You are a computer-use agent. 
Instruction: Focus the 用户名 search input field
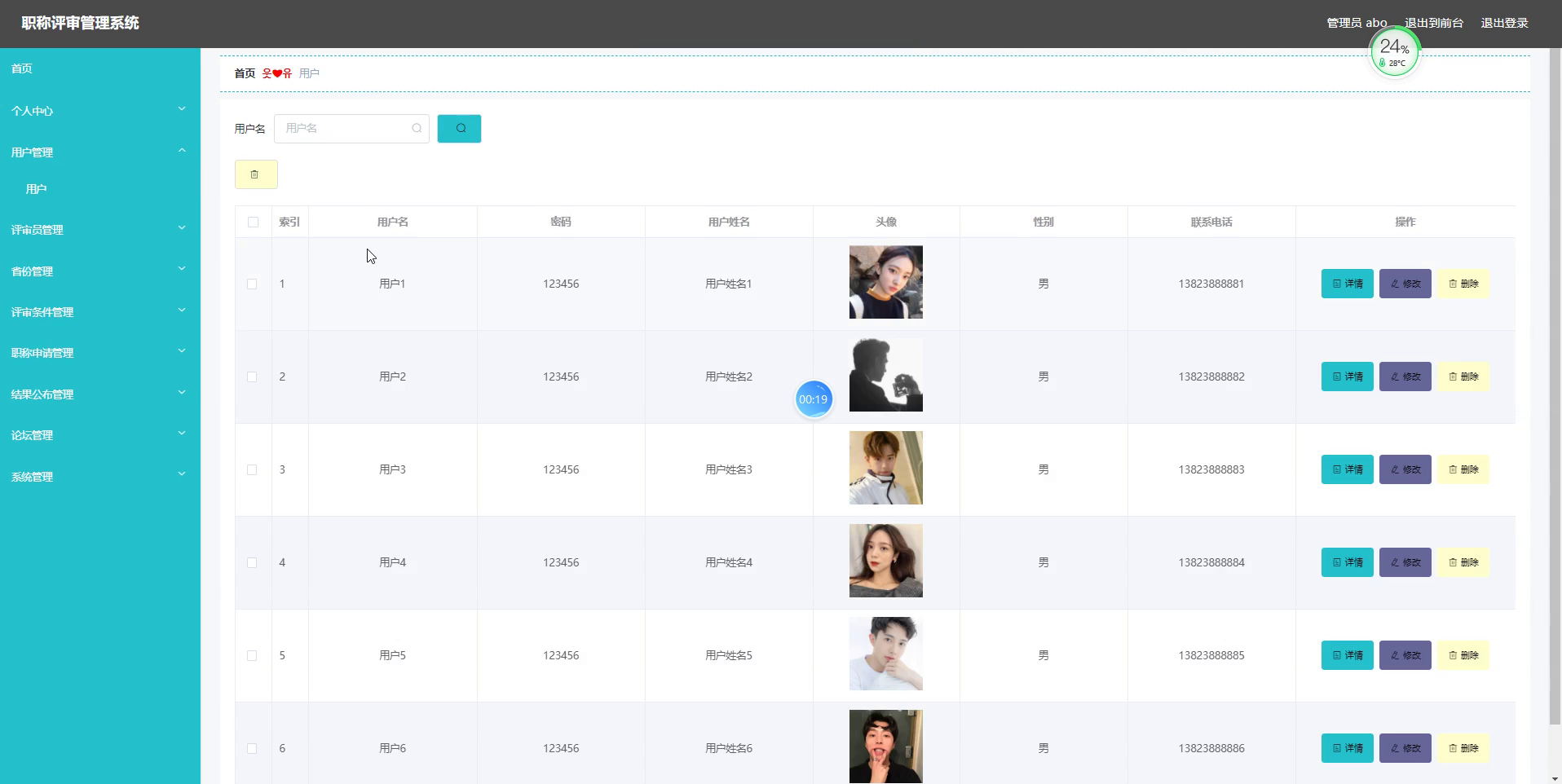click(x=351, y=129)
